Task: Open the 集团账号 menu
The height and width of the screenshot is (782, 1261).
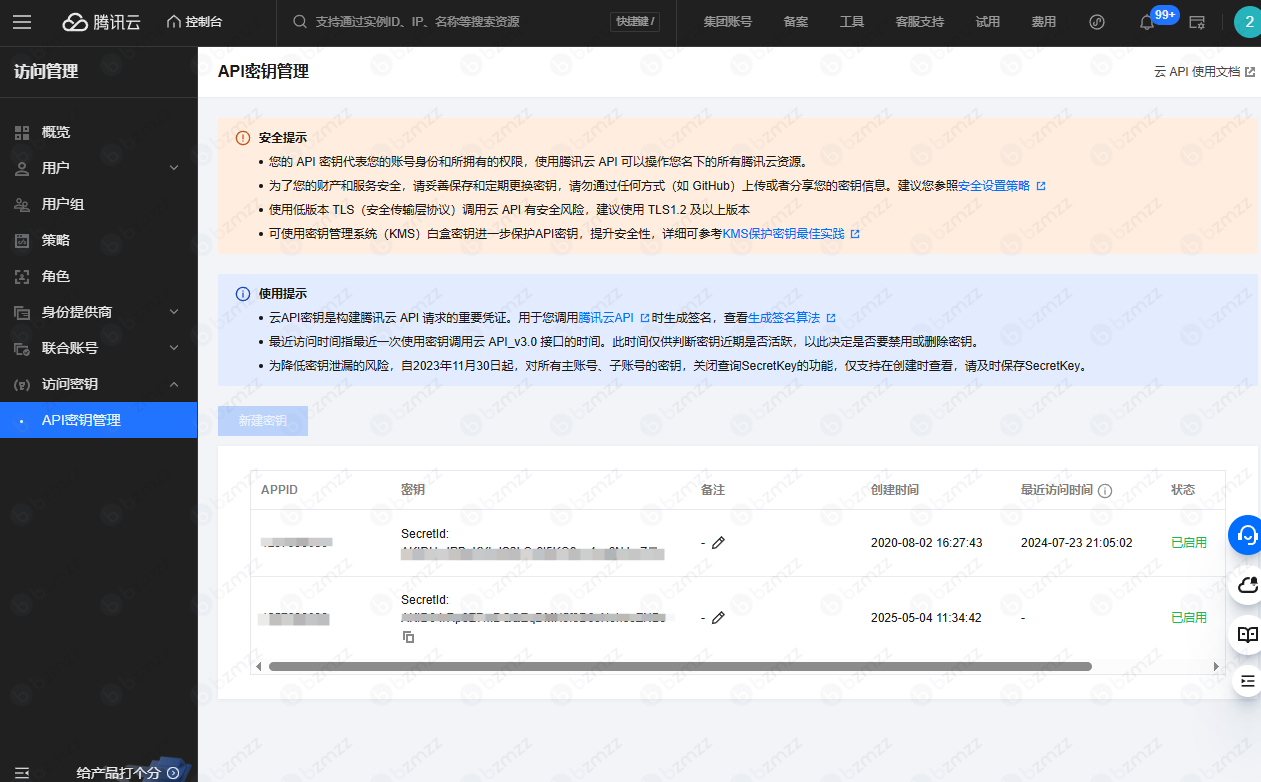Action: click(x=728, y=22)
